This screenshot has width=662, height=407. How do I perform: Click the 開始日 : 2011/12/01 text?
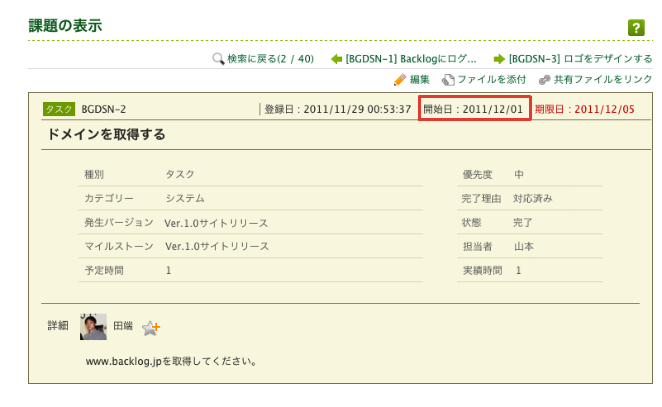pos(473,109)
